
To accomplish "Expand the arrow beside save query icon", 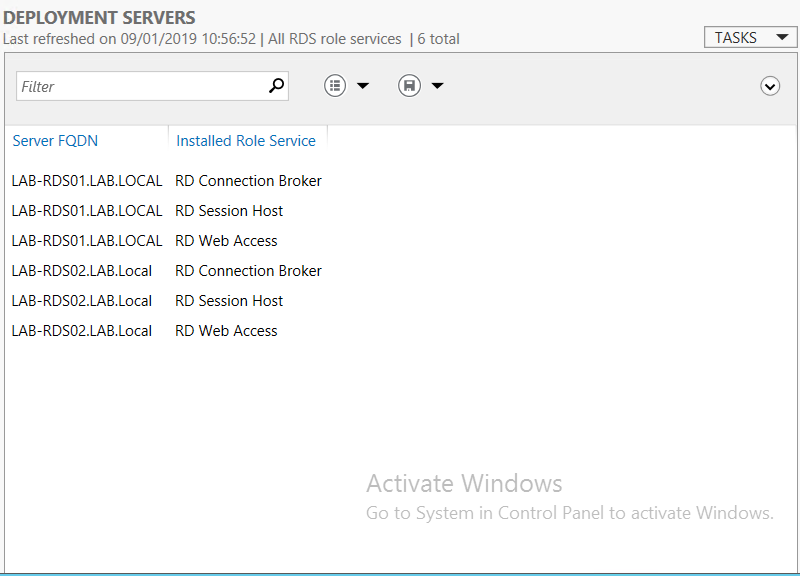I will pyautogui.click(x=437, y=86).
